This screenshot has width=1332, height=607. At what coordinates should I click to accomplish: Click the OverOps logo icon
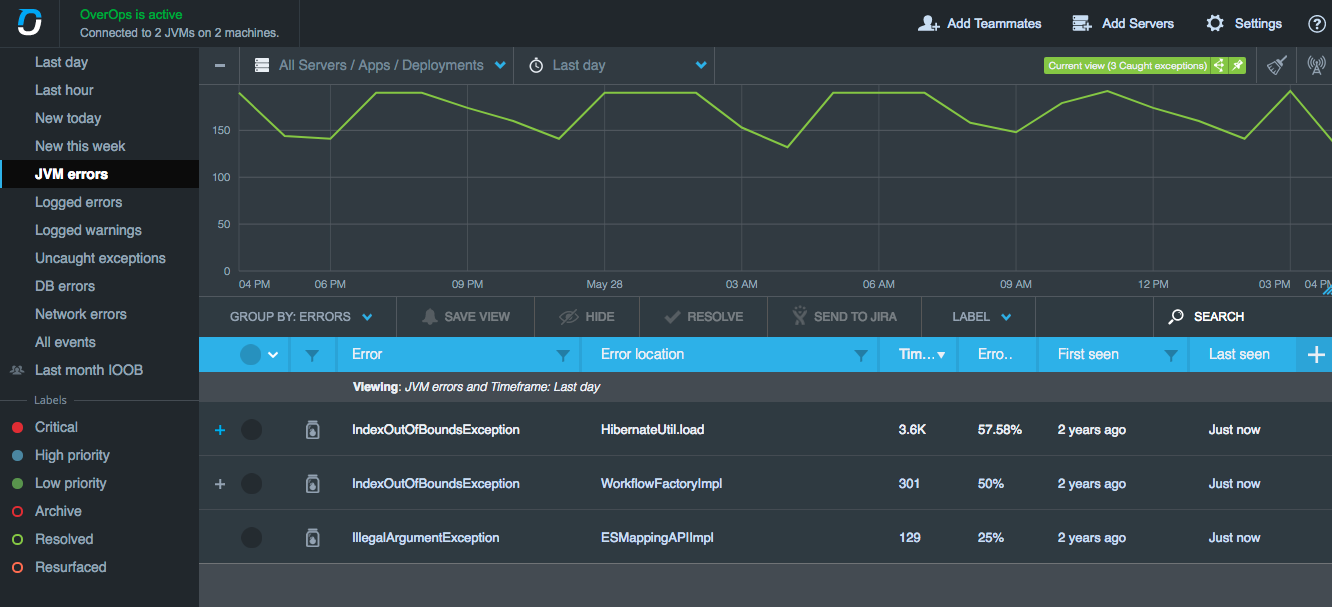[30, 22]
